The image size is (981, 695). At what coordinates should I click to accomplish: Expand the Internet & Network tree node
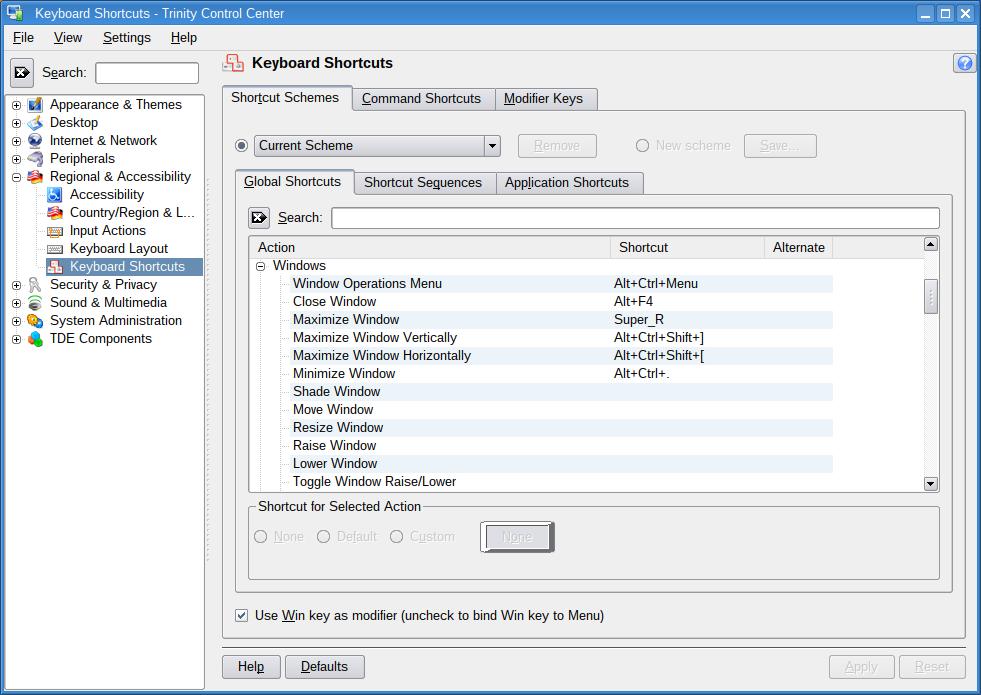tap(16, 141)
